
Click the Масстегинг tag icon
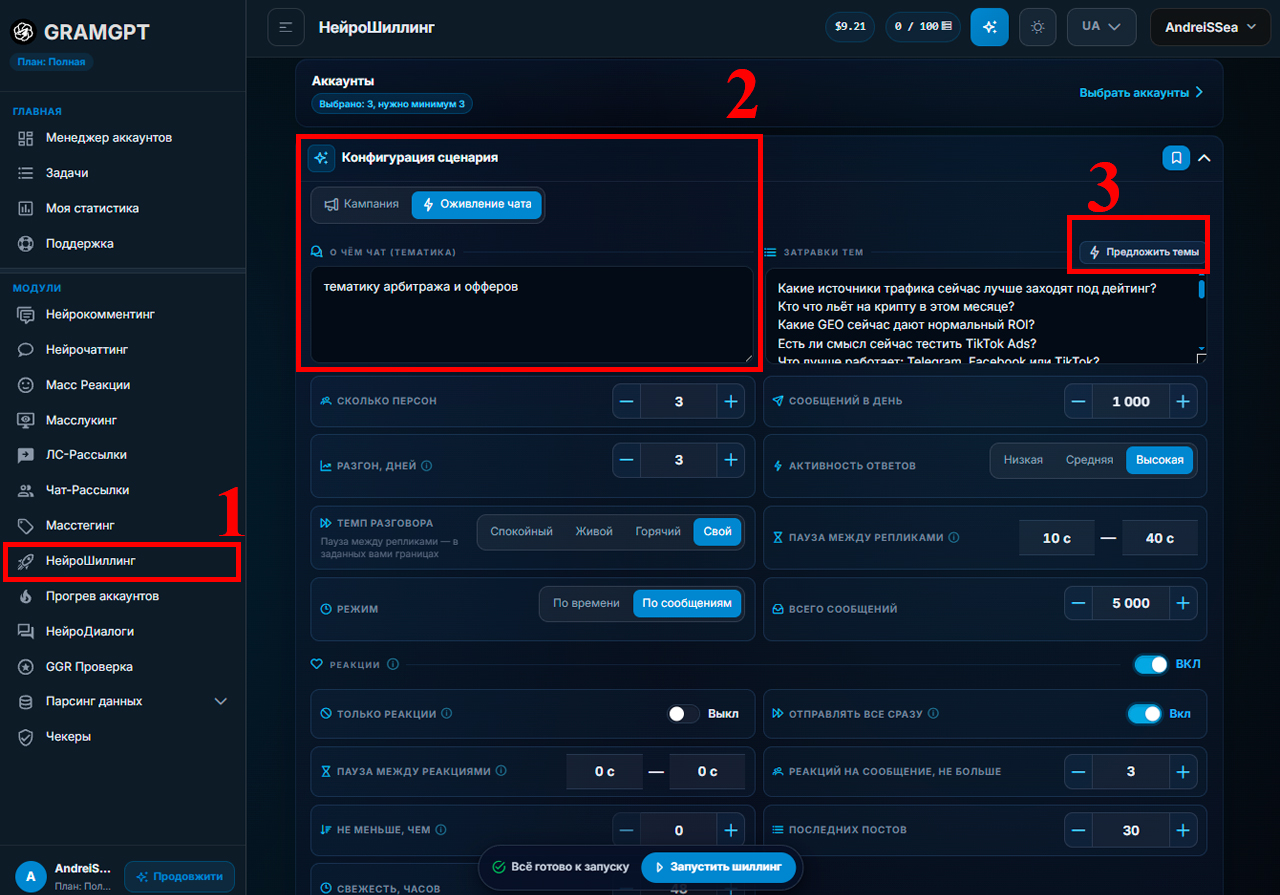pyautogui.click(x=26, y=525)
